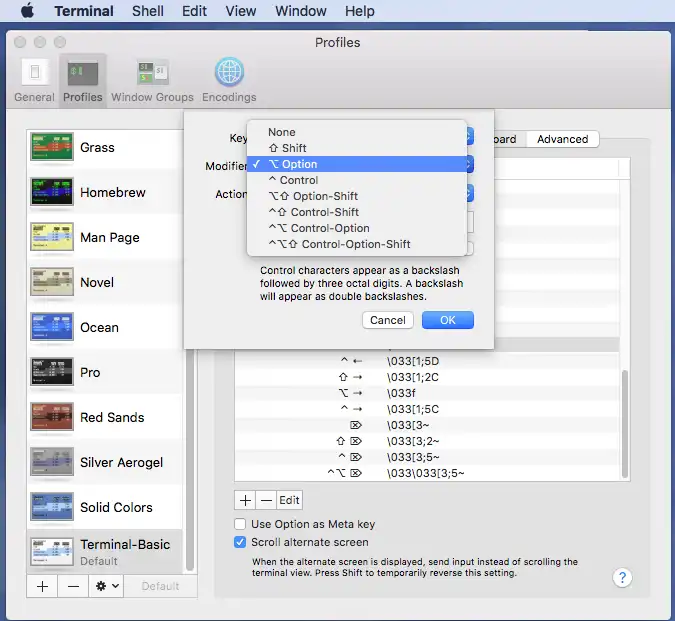Click the Man Page profile thumbnail
The image size is (675, 621).
coord(52,237)
